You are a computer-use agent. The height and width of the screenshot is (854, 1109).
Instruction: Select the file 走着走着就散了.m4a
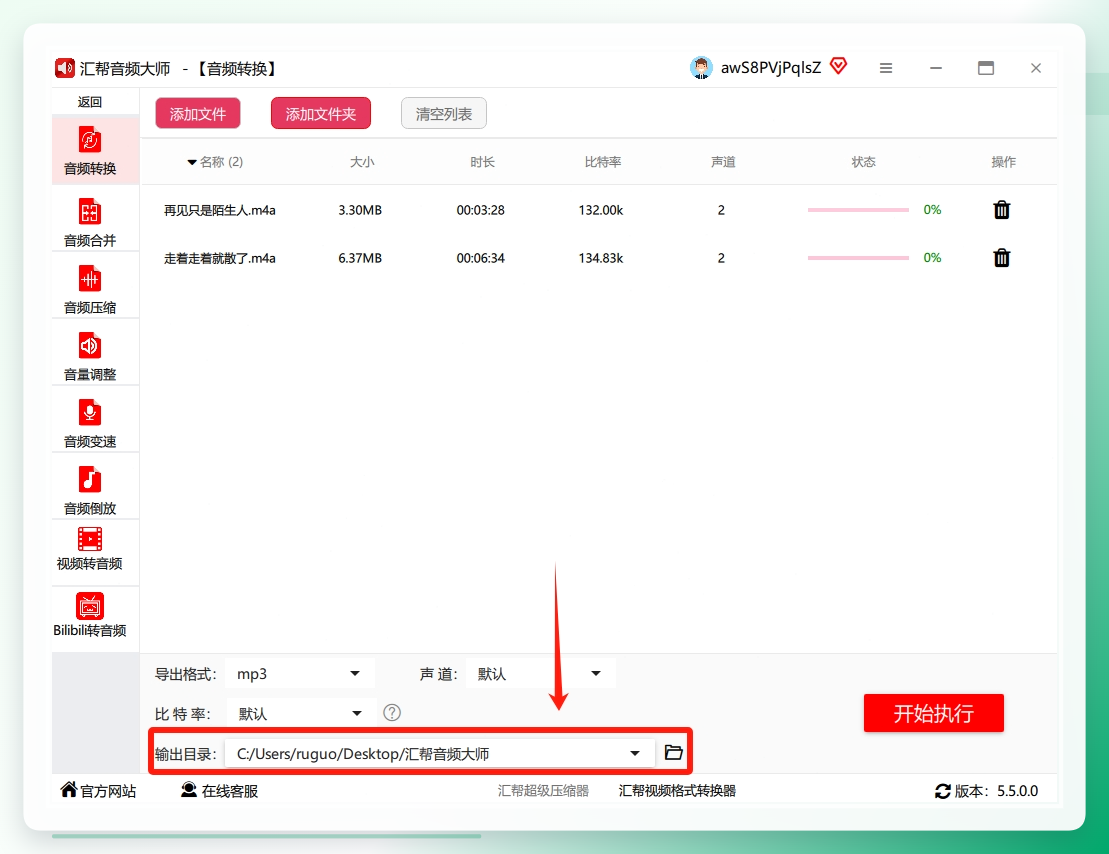[220, 258]
